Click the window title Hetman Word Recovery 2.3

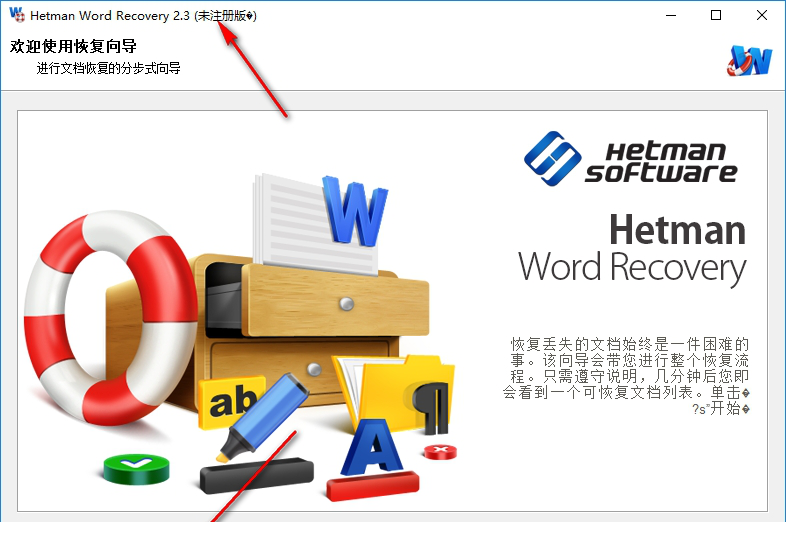[143, 16]
